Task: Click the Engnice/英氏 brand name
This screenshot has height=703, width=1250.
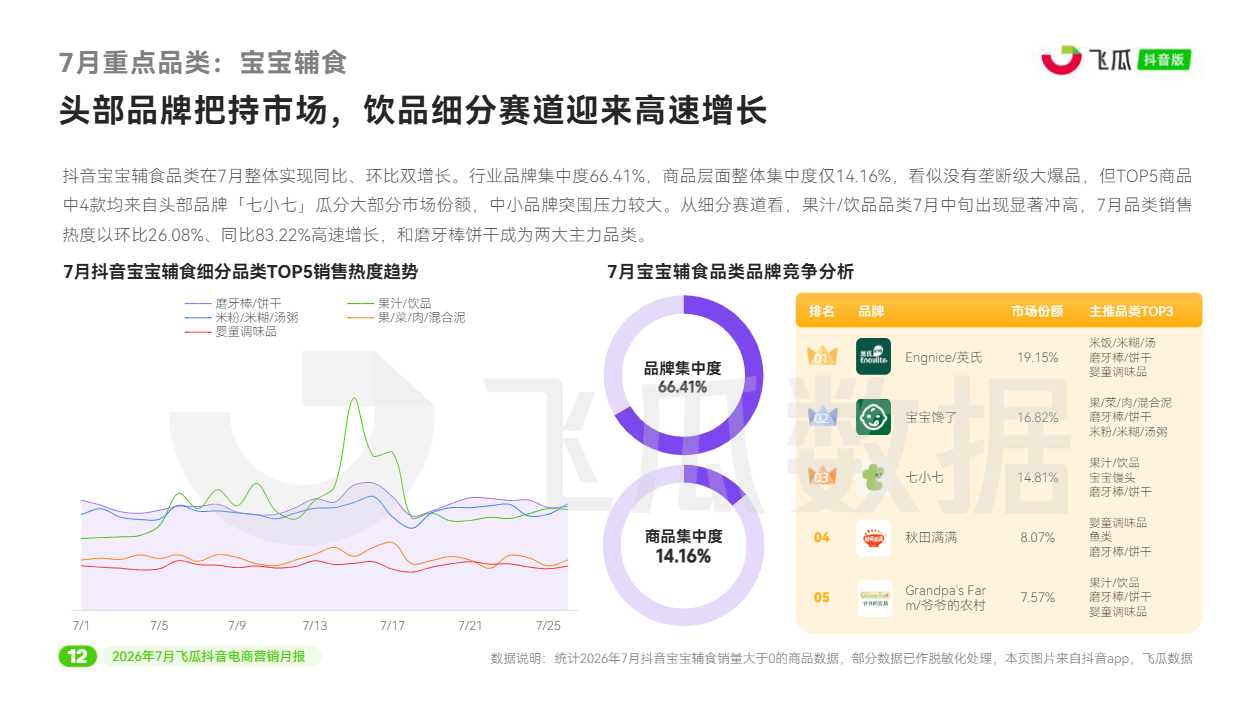Action: click(943, 357)
